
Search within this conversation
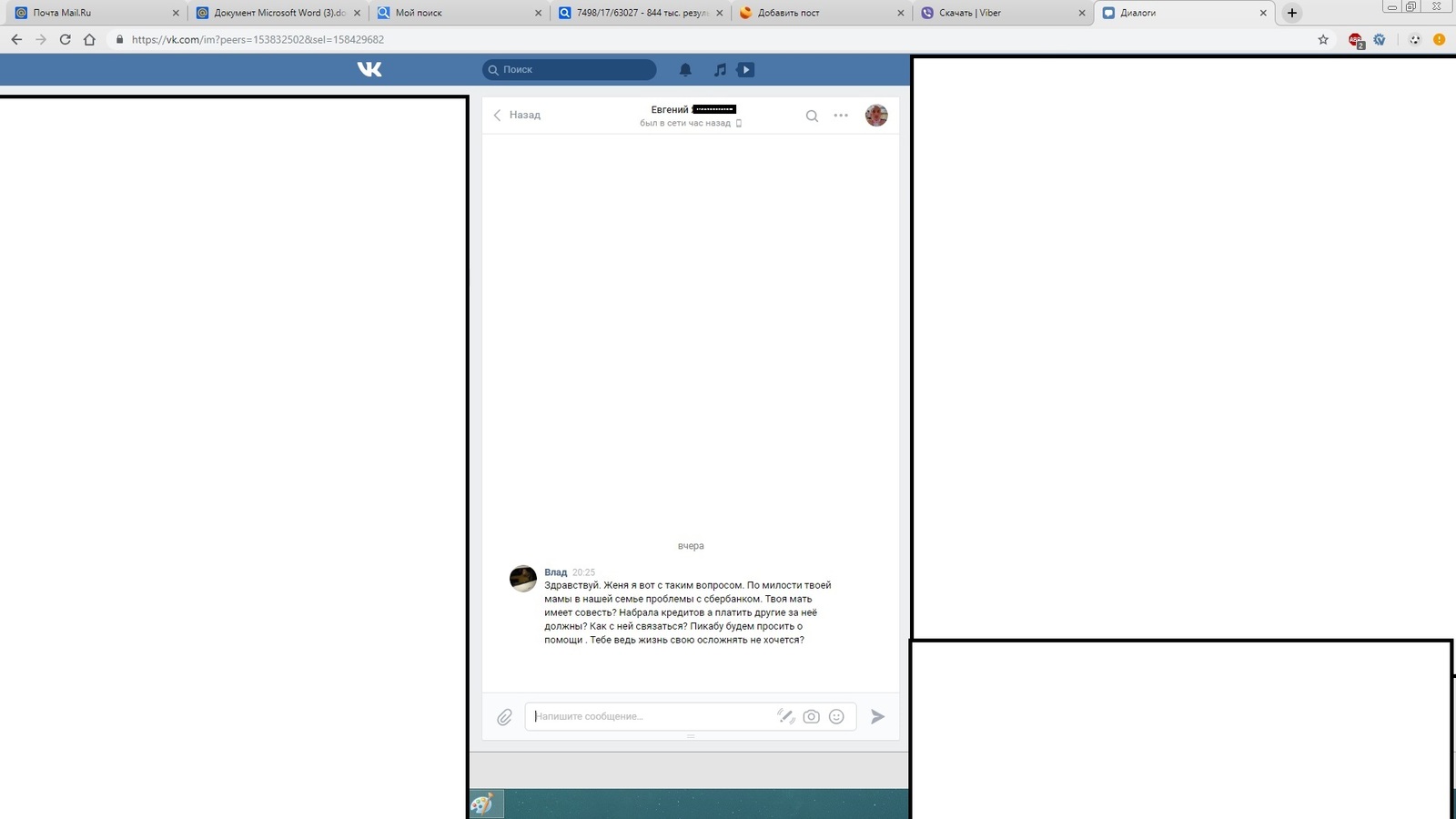click(812, 116)
